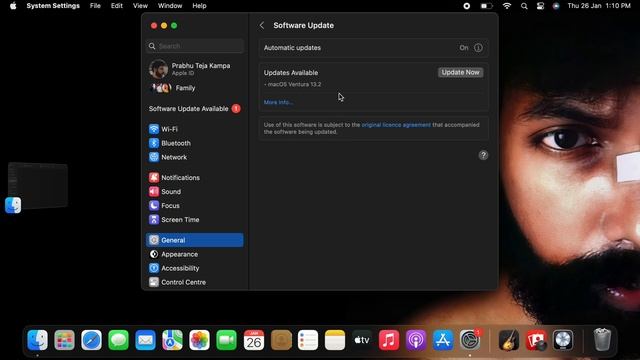The image size is (640, 360).
Task: Open the System Settings menu
Action: click(x=53, y=6)
